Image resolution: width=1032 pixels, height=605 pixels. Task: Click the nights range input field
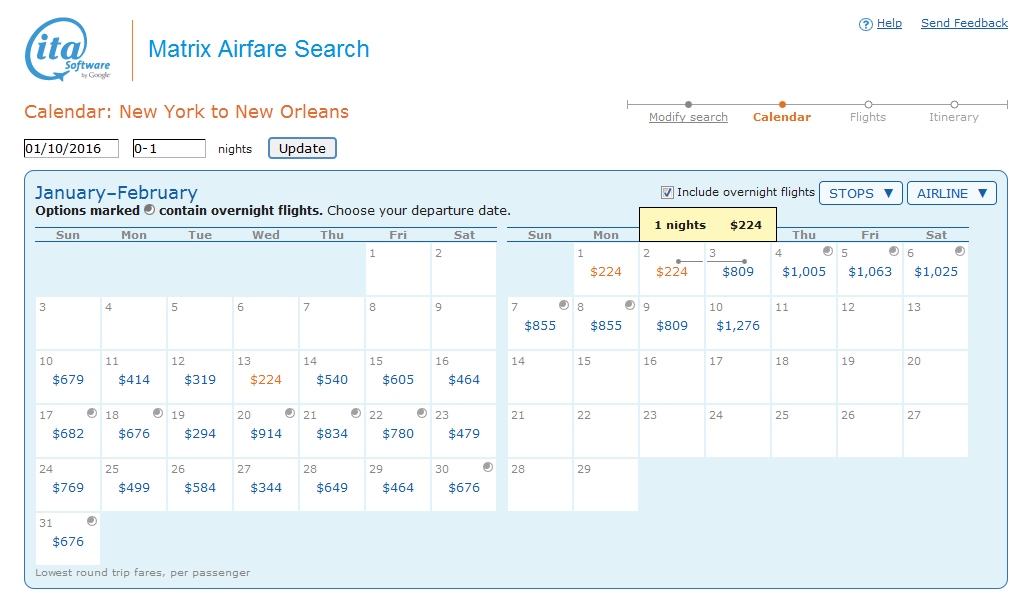(168, 149)
